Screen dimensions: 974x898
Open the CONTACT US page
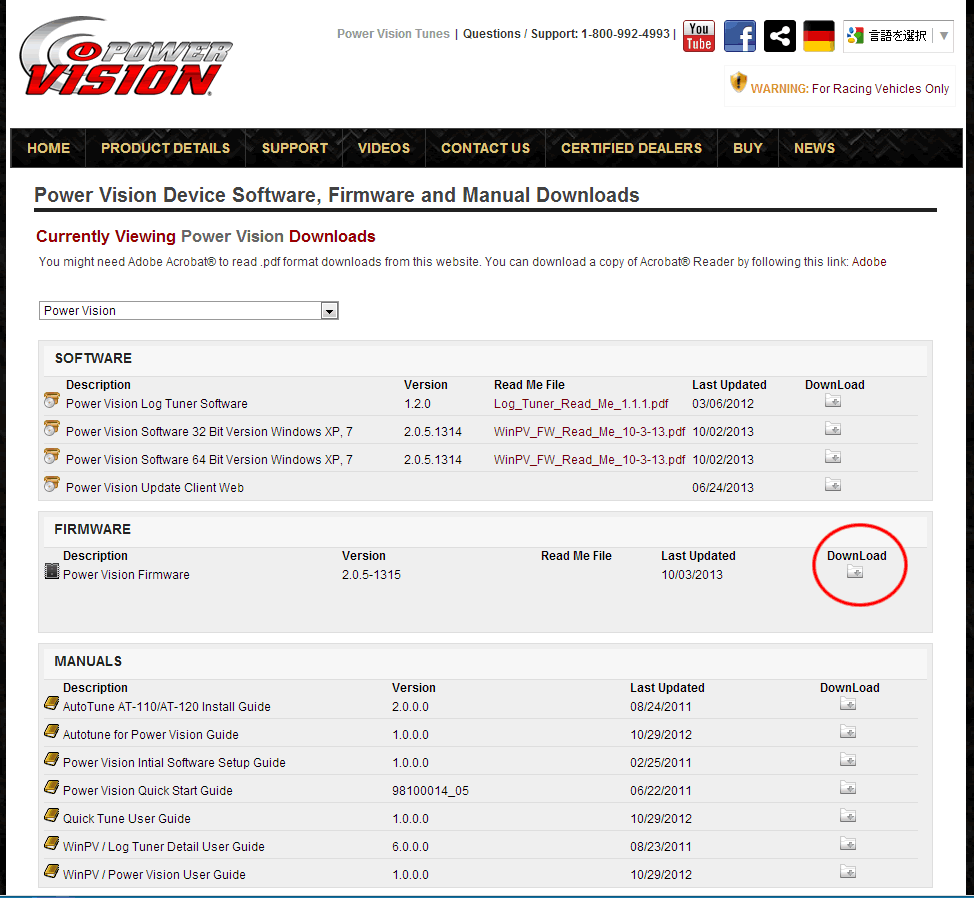pyautogui.click(x=485, y=148)
